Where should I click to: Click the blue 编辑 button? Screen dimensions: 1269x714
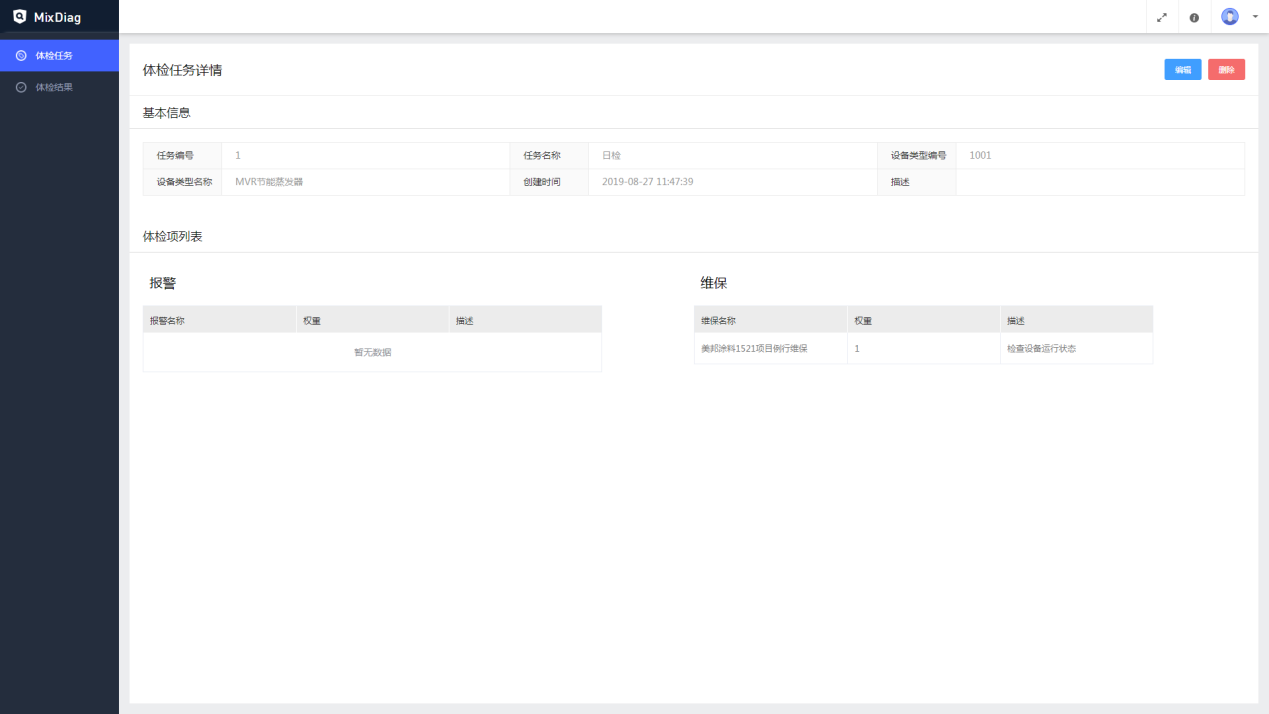(x=1182, y=70)
